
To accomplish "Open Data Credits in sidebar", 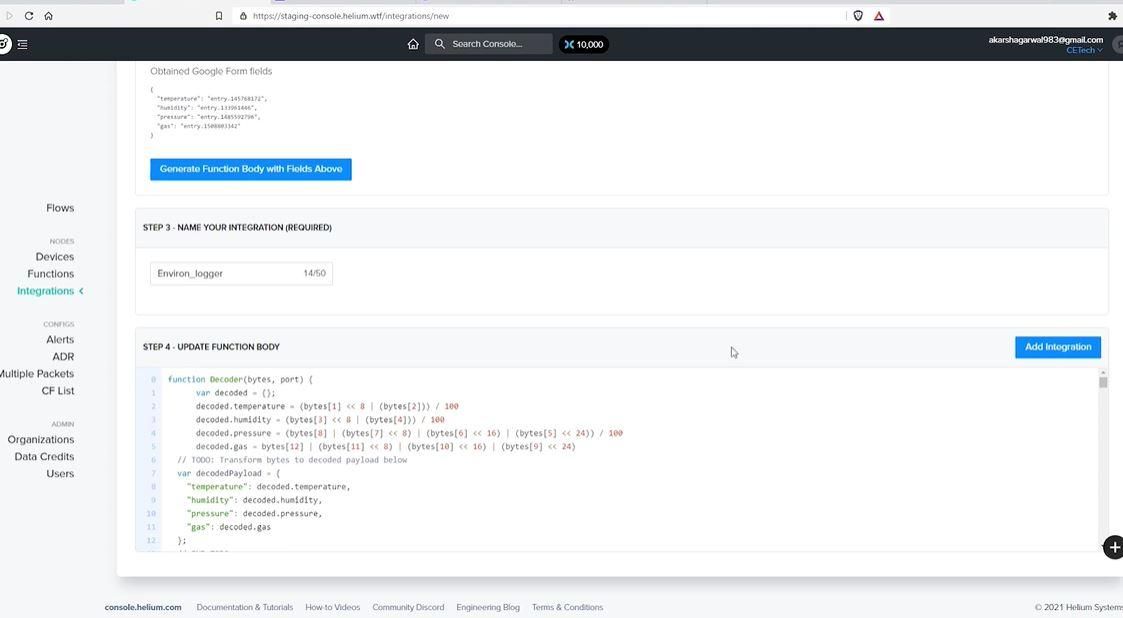I will [x=44, y=457].
